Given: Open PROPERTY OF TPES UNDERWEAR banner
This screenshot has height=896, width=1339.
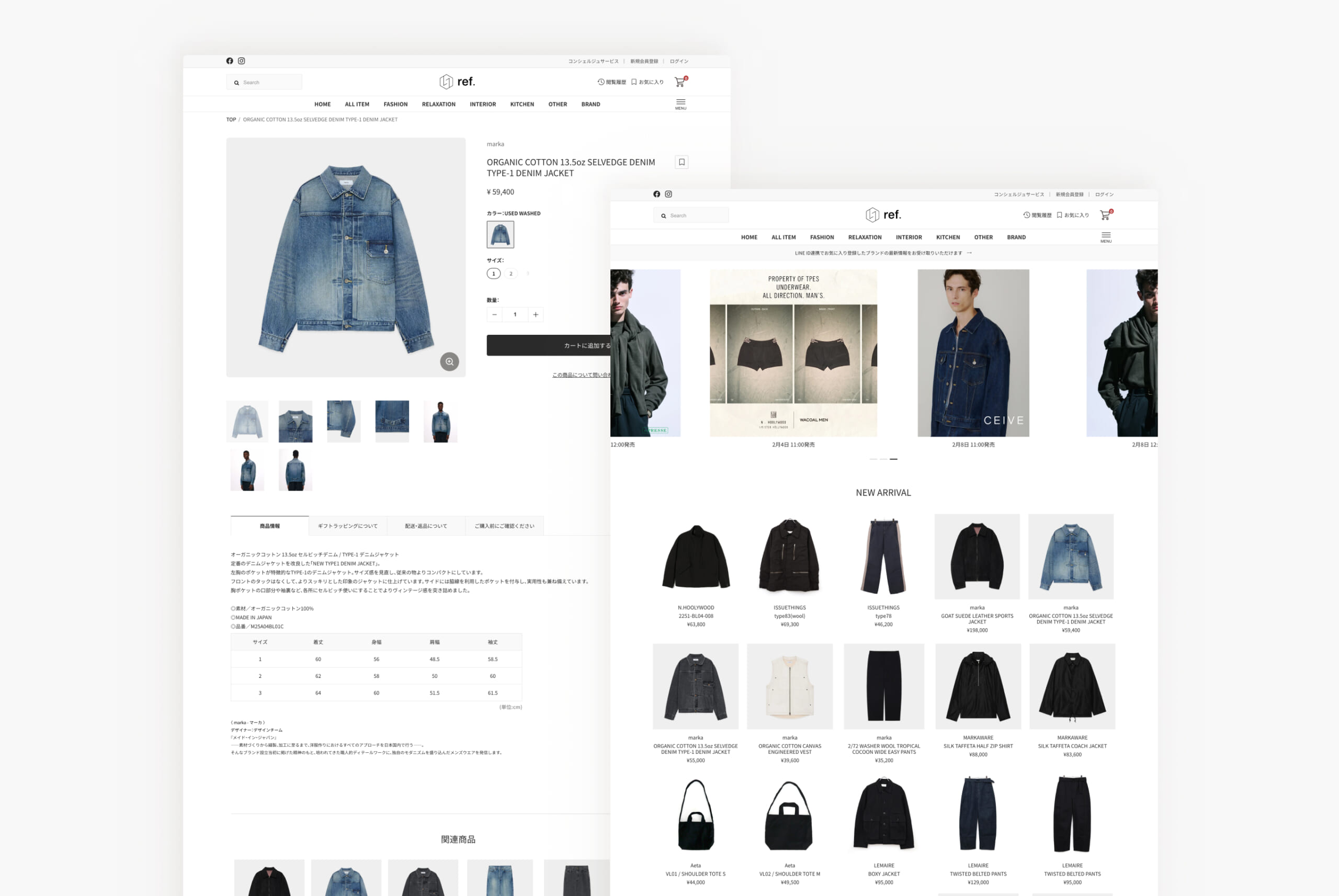Looking at the screenshot, I should pyautogui.click(x=793, y=353).
